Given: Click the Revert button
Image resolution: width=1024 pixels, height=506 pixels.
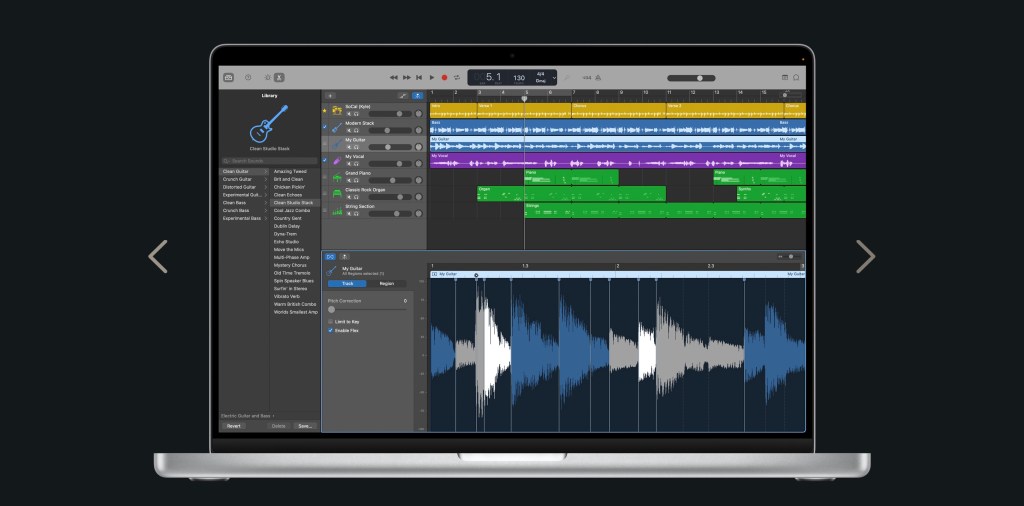Looking at the screenshot, I should pos(233,425).
